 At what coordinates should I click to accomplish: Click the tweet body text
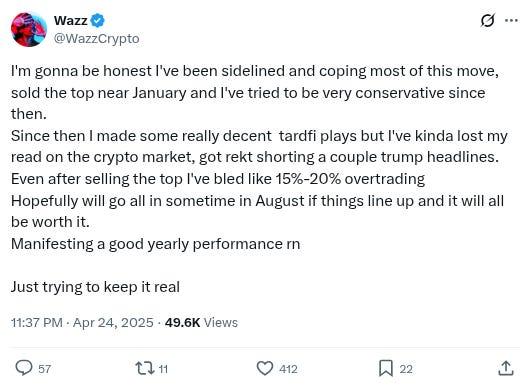coord(259,179)
